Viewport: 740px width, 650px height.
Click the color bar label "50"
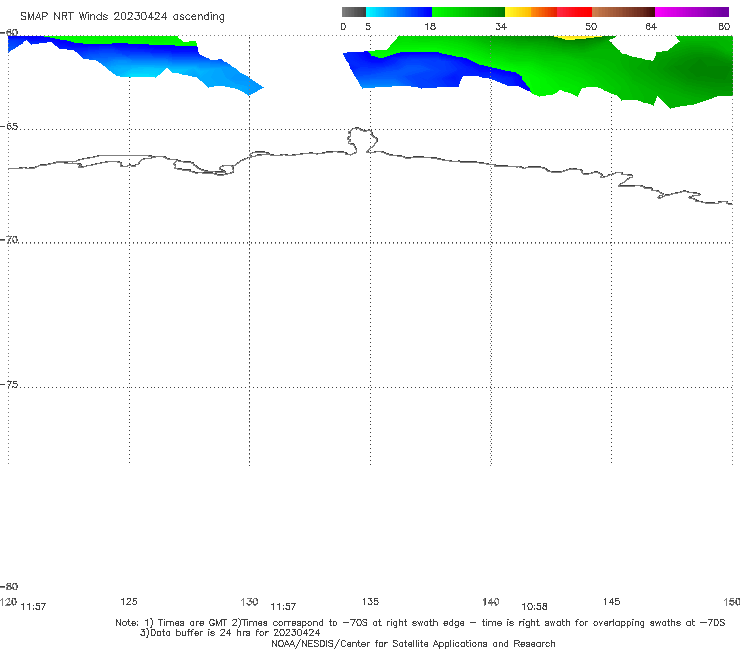[591, 27]
